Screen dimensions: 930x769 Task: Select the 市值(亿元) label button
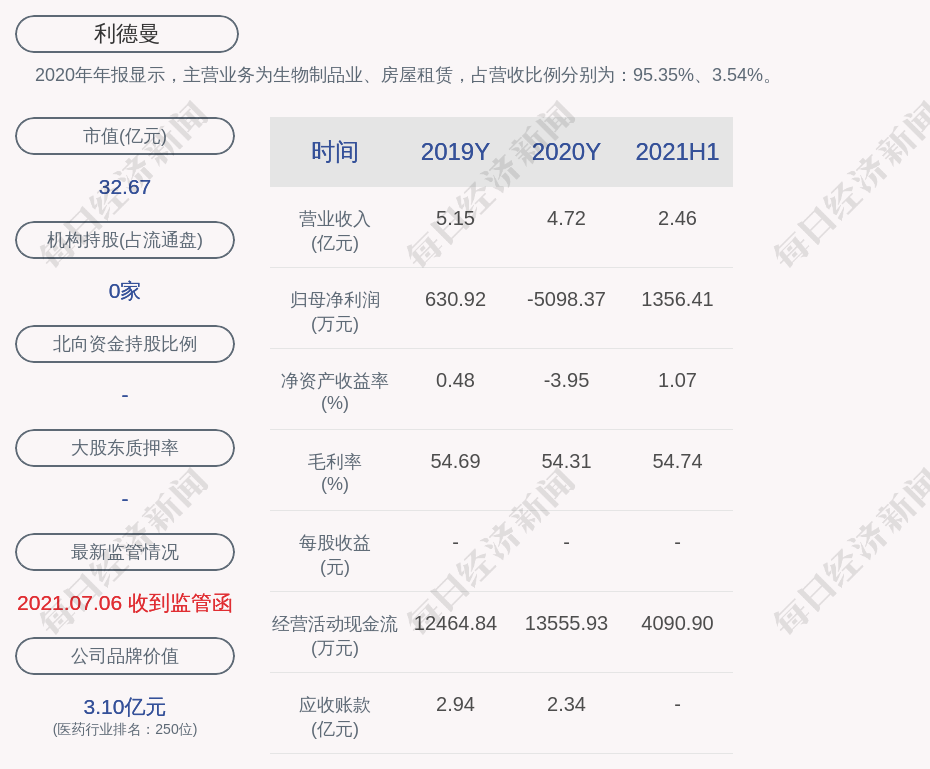(x=125, y=136)
